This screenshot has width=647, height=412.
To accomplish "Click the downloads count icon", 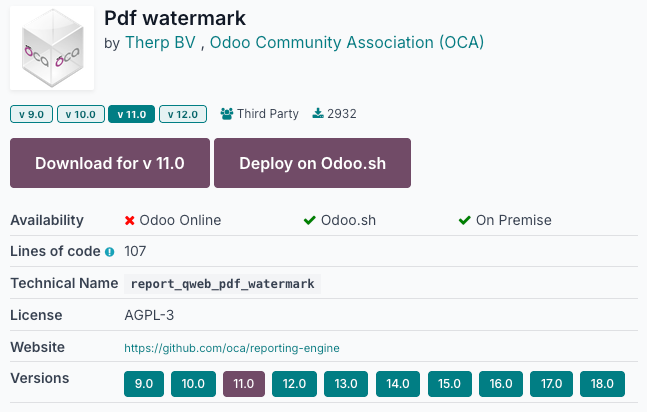I will pyautogui.click(x=318, y=113).
